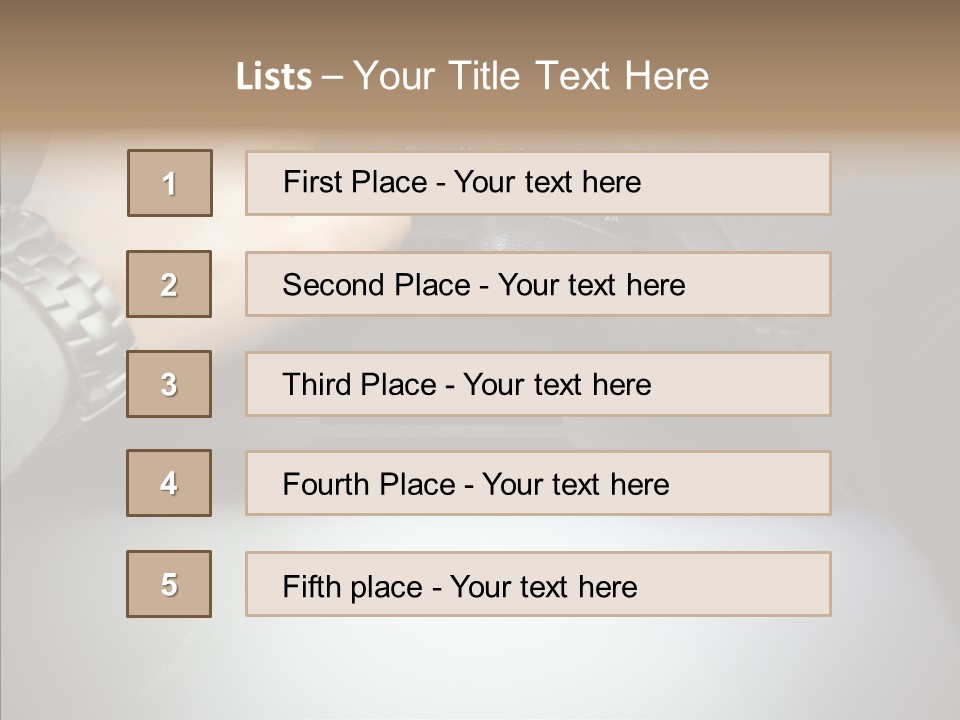Click the word 'Third' in the list
Viewport: 960px width, 720px height.
316,385
